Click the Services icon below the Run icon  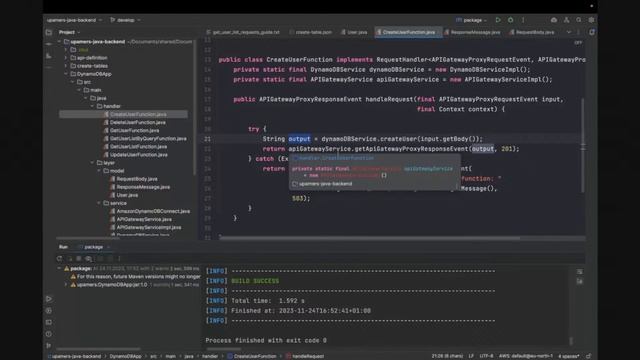49,311
